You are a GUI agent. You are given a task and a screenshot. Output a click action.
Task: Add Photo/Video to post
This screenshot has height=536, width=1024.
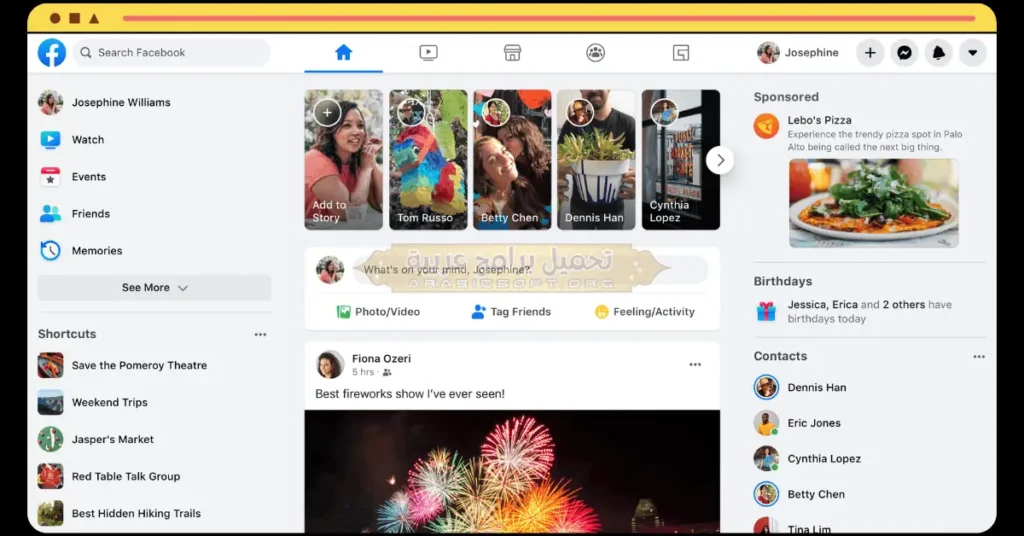click(379, 312)
